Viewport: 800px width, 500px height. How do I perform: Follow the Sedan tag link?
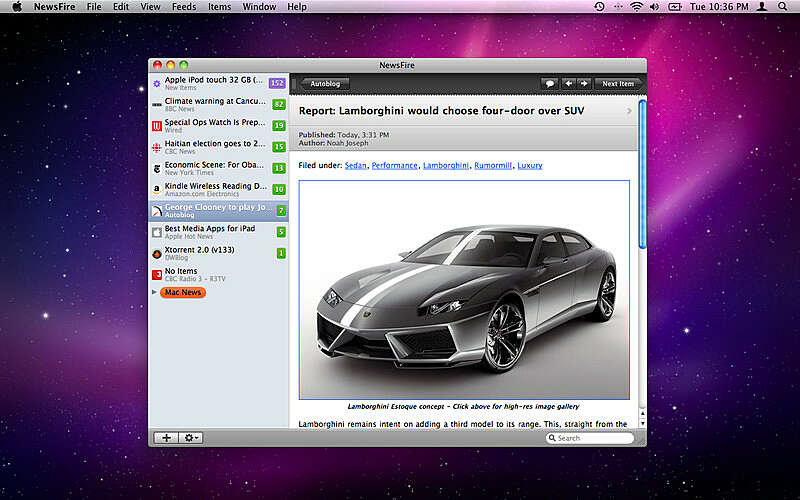point(356,165)
